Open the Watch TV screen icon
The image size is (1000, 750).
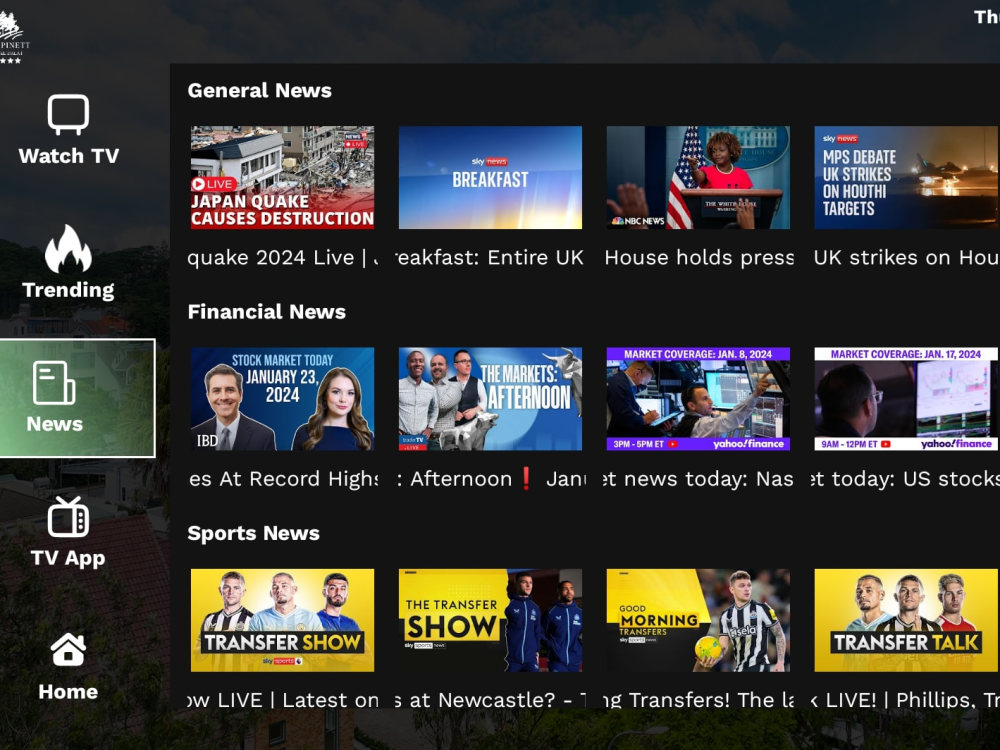[x=68, y=115]
